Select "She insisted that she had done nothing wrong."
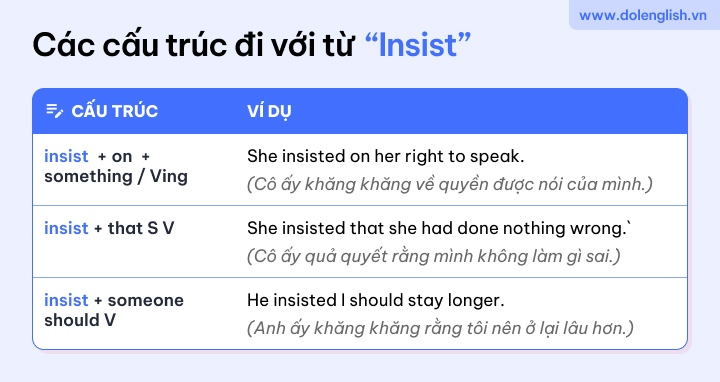This screenshot has height=382, width=720. [x=437, y=228]
